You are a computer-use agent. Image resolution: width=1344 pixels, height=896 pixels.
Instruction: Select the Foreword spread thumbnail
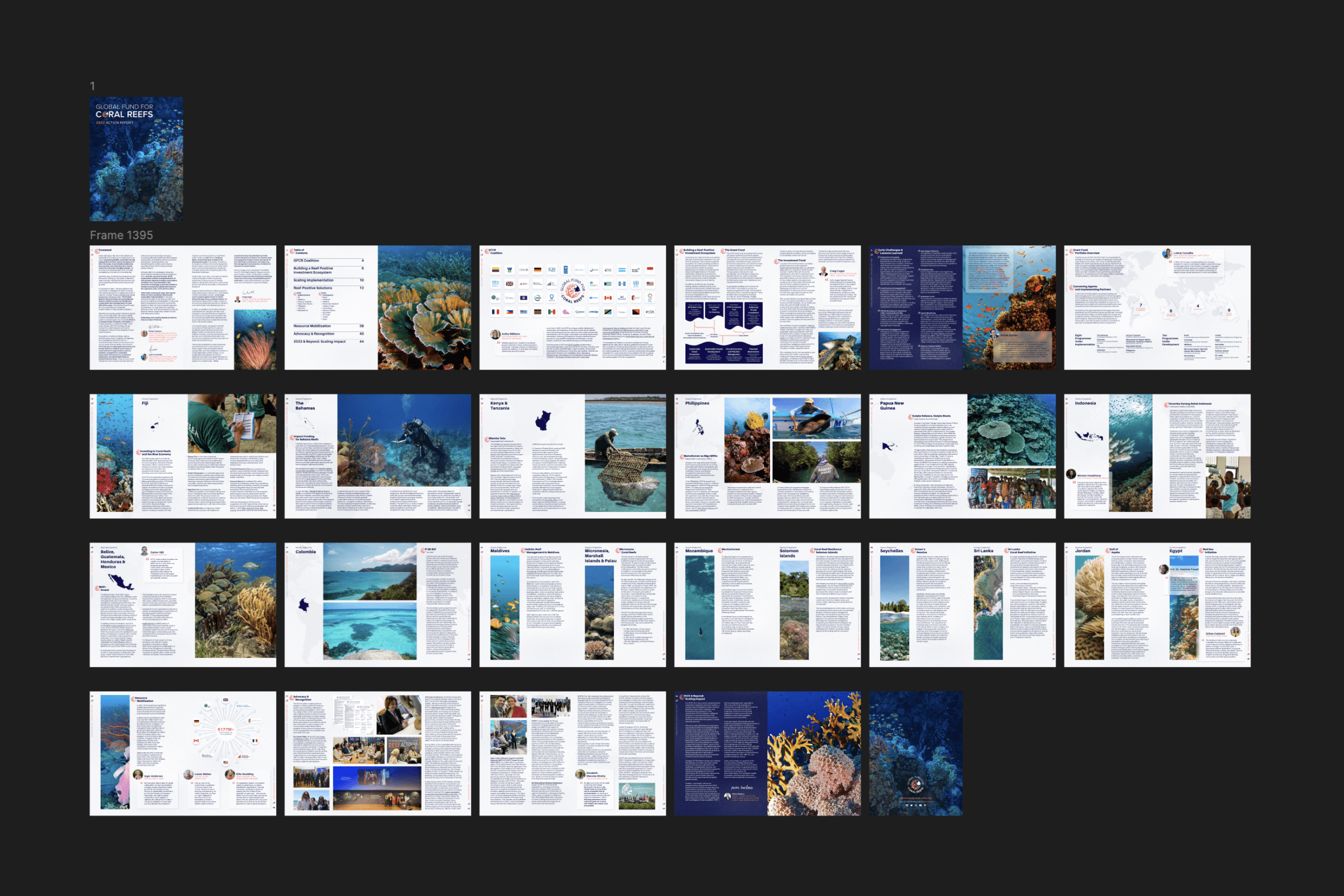(x=183, y=307)
